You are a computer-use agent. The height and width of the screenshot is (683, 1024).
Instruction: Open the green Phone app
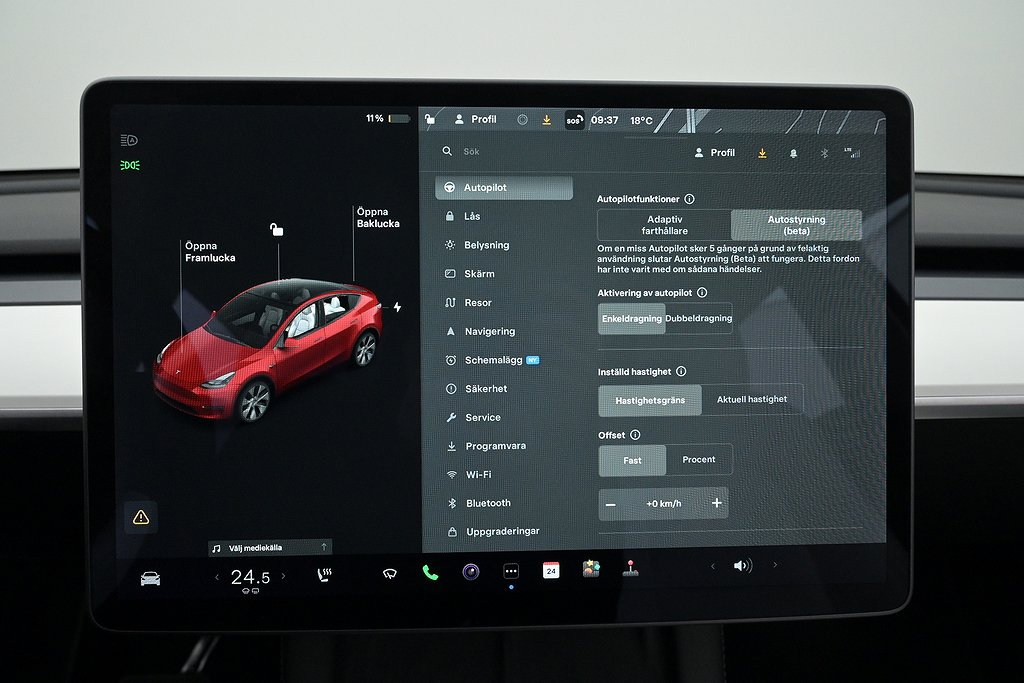tap(430, 573)
